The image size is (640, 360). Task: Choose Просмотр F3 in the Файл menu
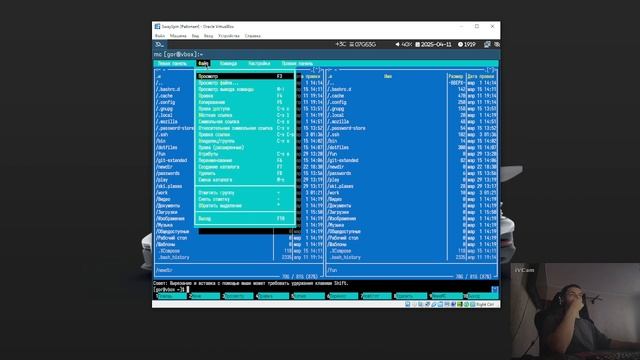click(245, 76)
